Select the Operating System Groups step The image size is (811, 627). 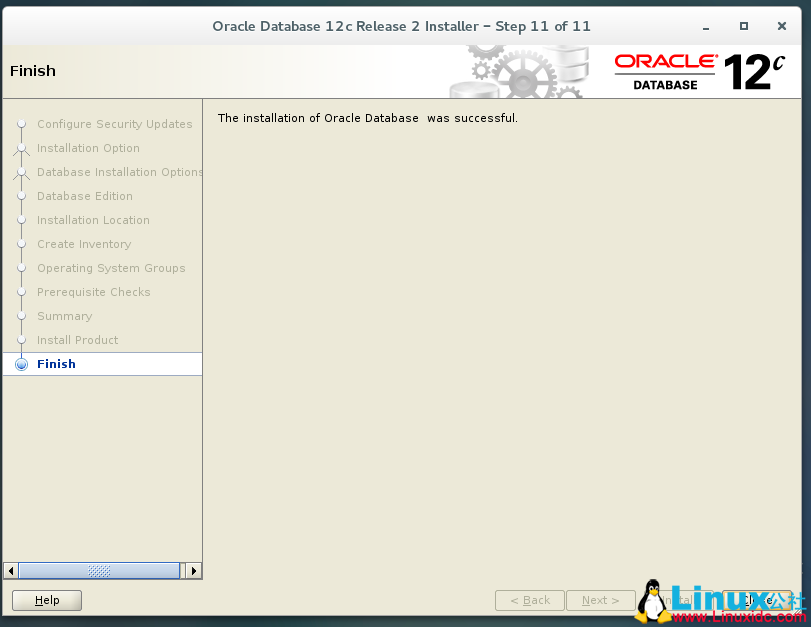tap(111, 268)
